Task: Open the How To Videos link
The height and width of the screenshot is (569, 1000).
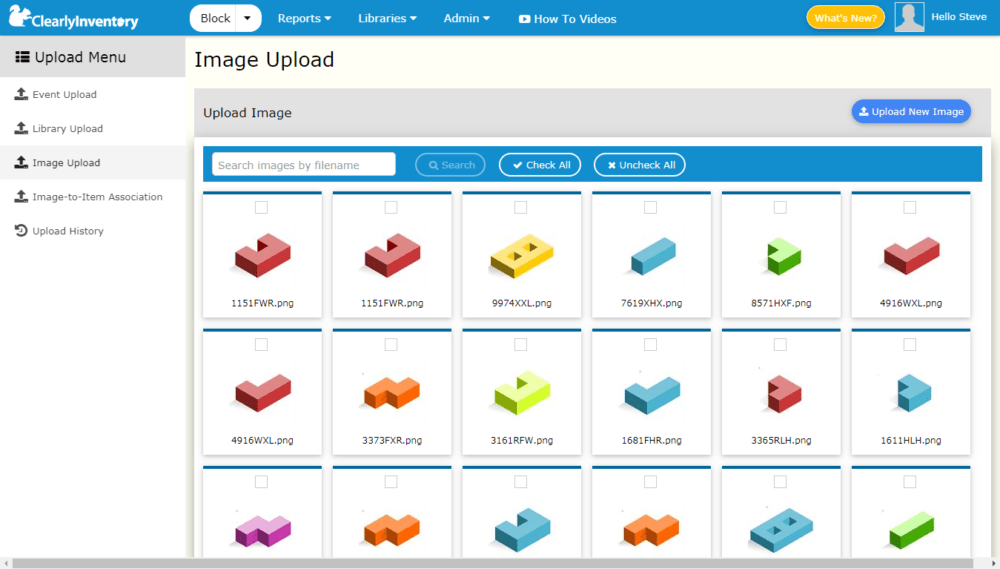Action: (x=568, y=19)
